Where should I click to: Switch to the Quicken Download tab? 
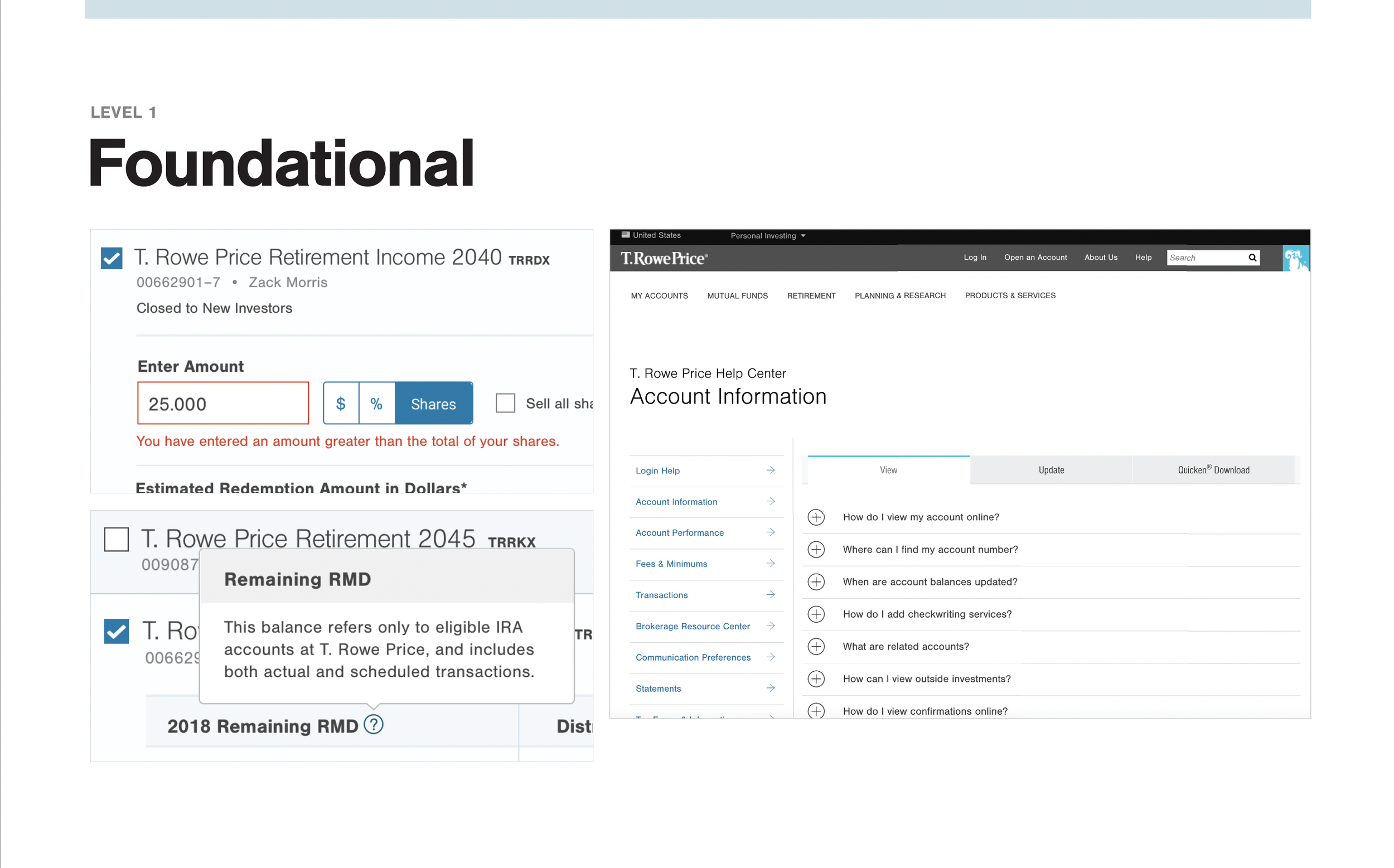click(x=1213, y=470)
